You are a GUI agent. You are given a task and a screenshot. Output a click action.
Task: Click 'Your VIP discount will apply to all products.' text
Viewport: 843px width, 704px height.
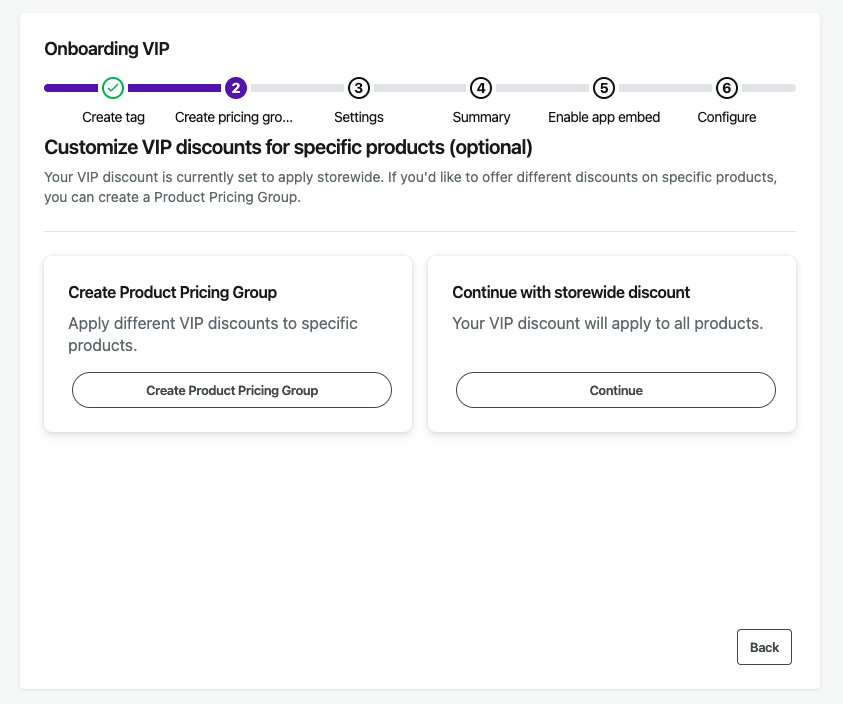pos(608,323)
